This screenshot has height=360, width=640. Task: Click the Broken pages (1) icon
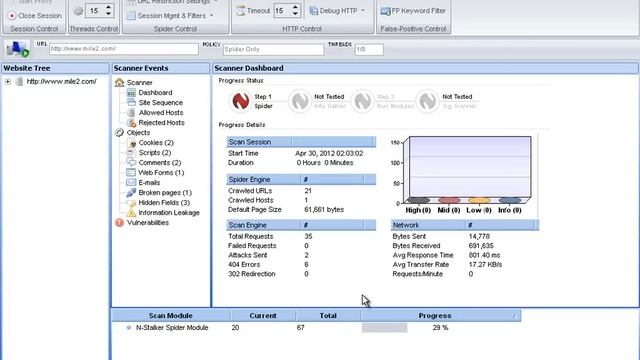[x=131, y=193]
